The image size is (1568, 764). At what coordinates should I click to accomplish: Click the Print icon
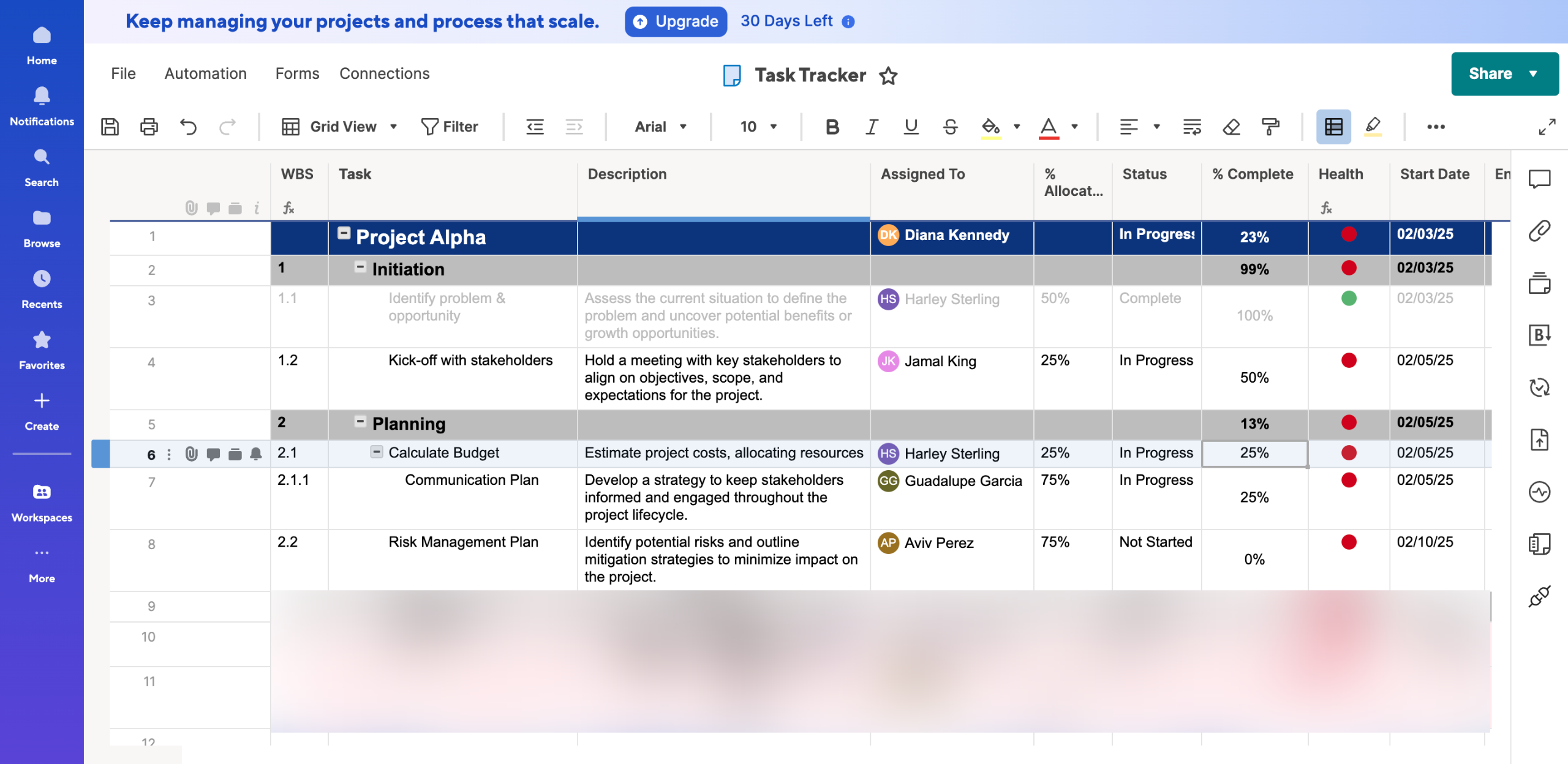click(149, 127)
